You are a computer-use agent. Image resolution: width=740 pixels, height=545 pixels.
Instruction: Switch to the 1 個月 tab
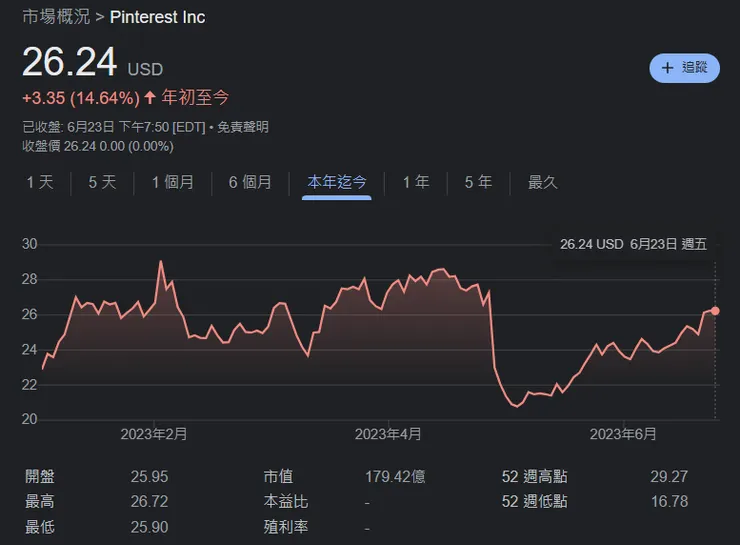(x=173, y=182)
